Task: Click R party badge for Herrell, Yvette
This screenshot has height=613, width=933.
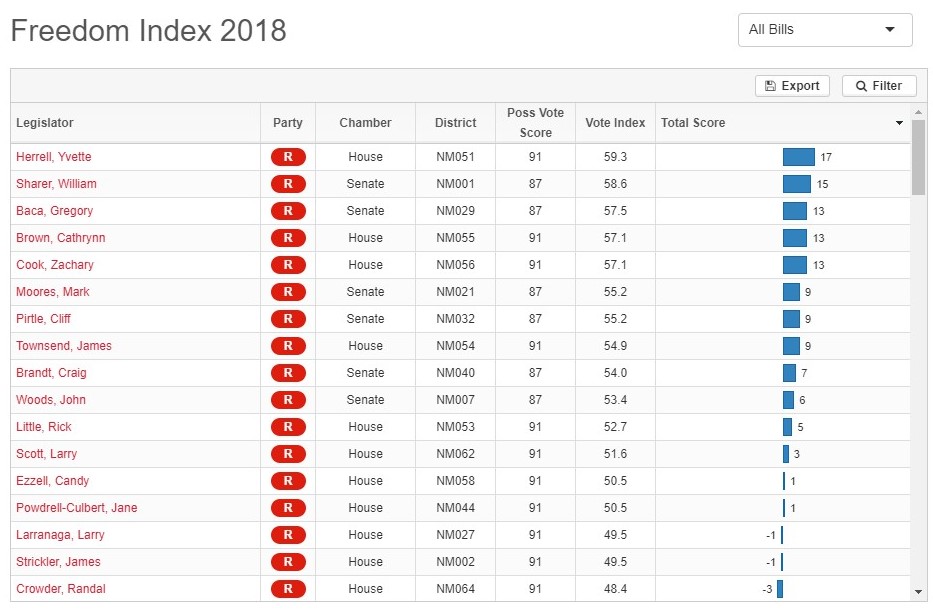Action: 288,157
